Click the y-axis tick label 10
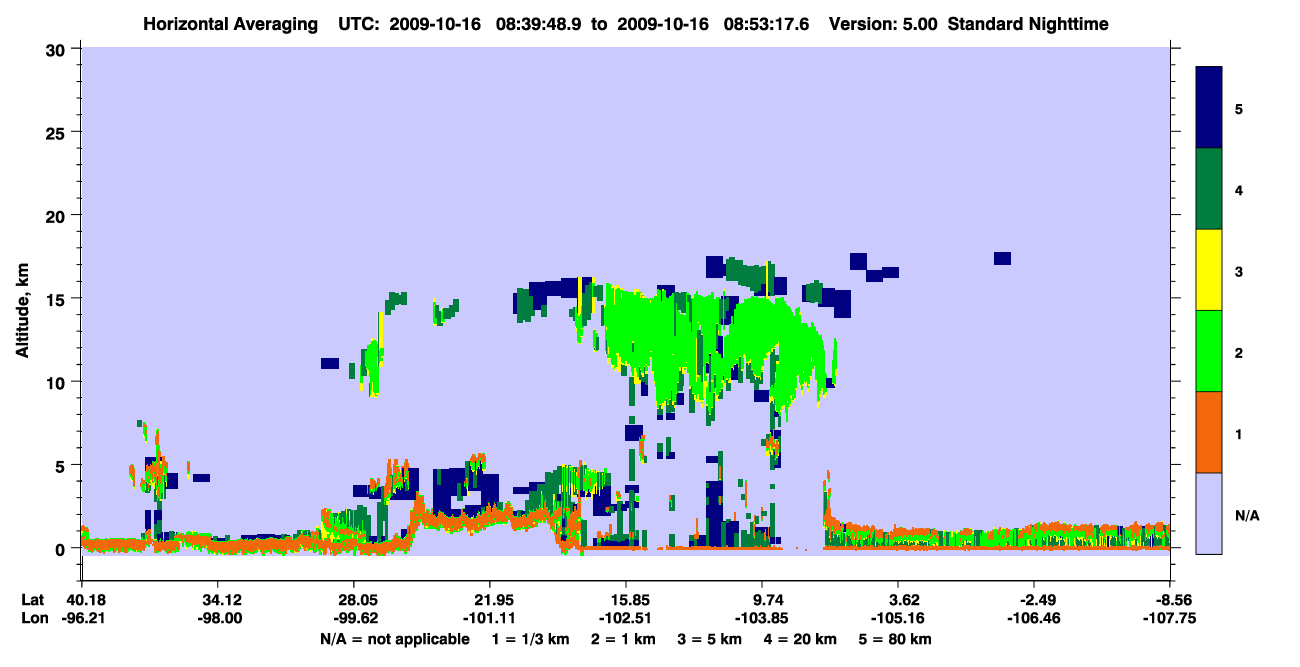 pyautogui.click(x=58, y=382)
